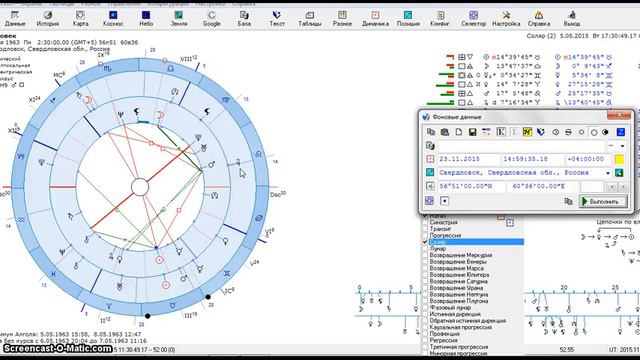This screenshot has width=640, height=360.
Task: Click paste icon in Фоновые данные toolbar
Action: point(445,132)
